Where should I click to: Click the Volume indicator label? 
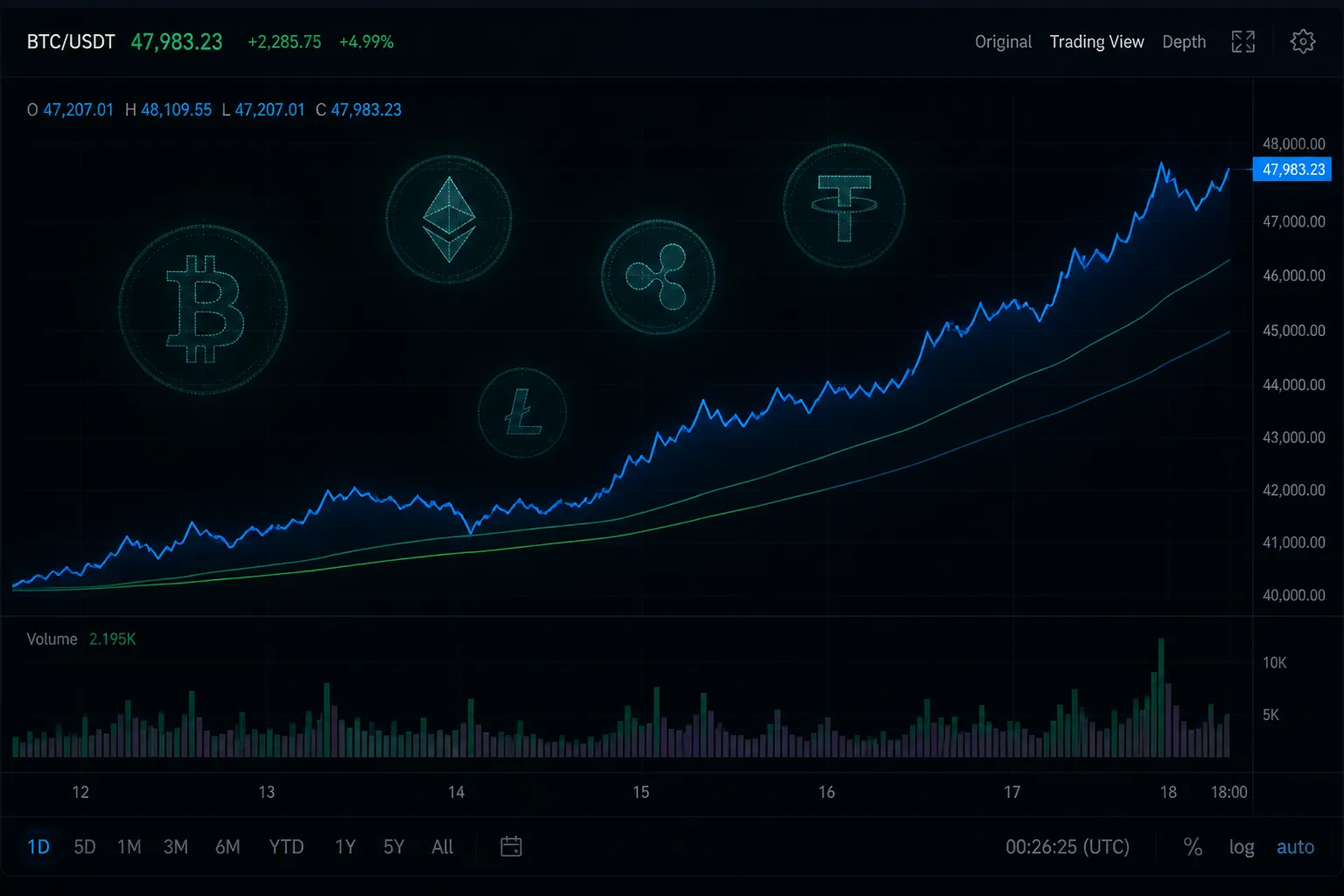[52, 639]
